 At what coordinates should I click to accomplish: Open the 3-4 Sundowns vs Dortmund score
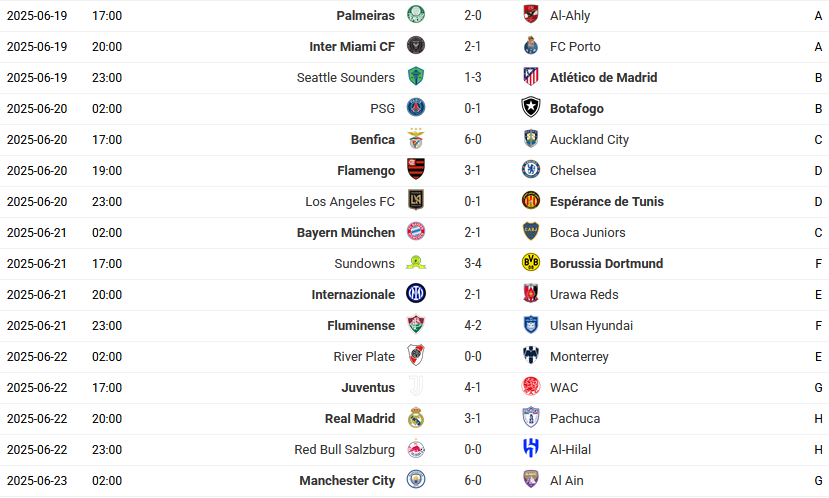473,264
